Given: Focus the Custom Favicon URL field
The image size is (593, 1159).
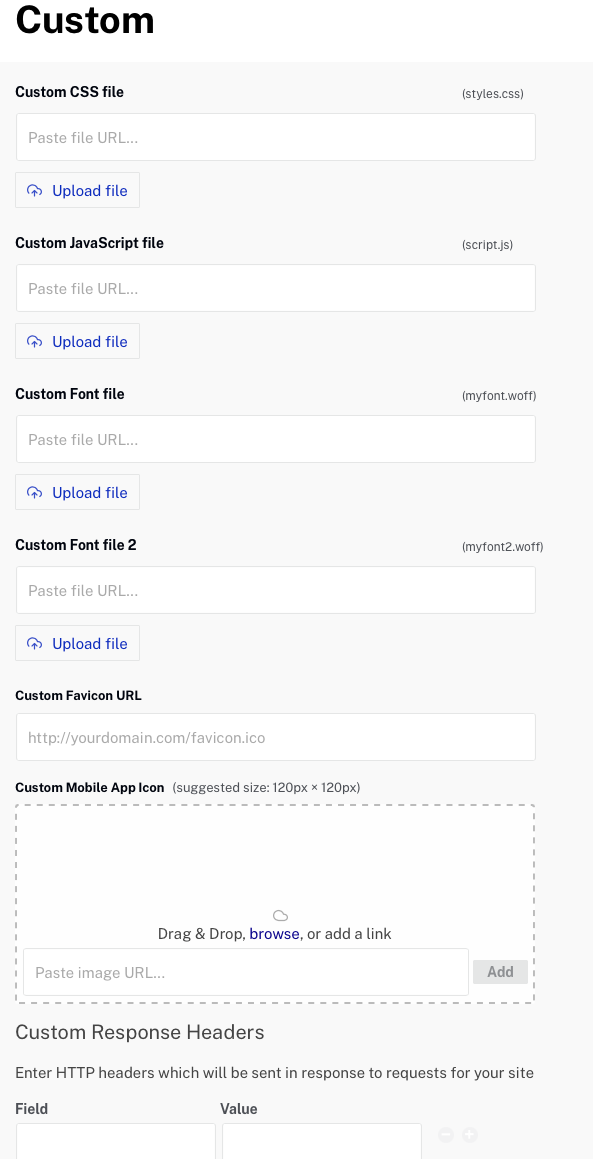Looking at the screenshot, I should (x=276, y=737).
